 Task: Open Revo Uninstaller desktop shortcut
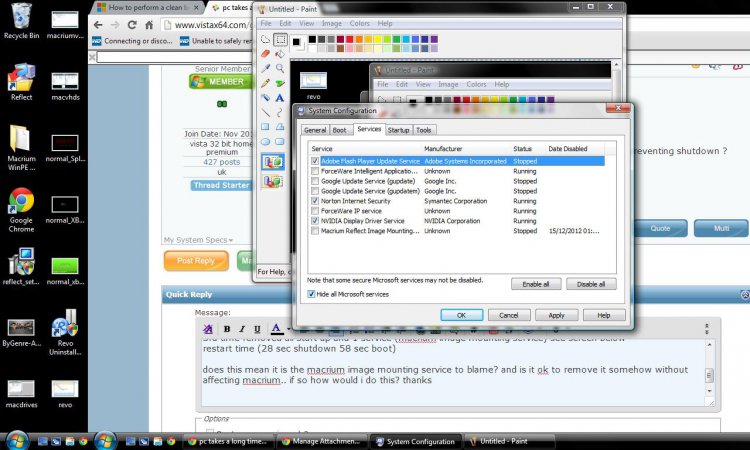point(65,332)
